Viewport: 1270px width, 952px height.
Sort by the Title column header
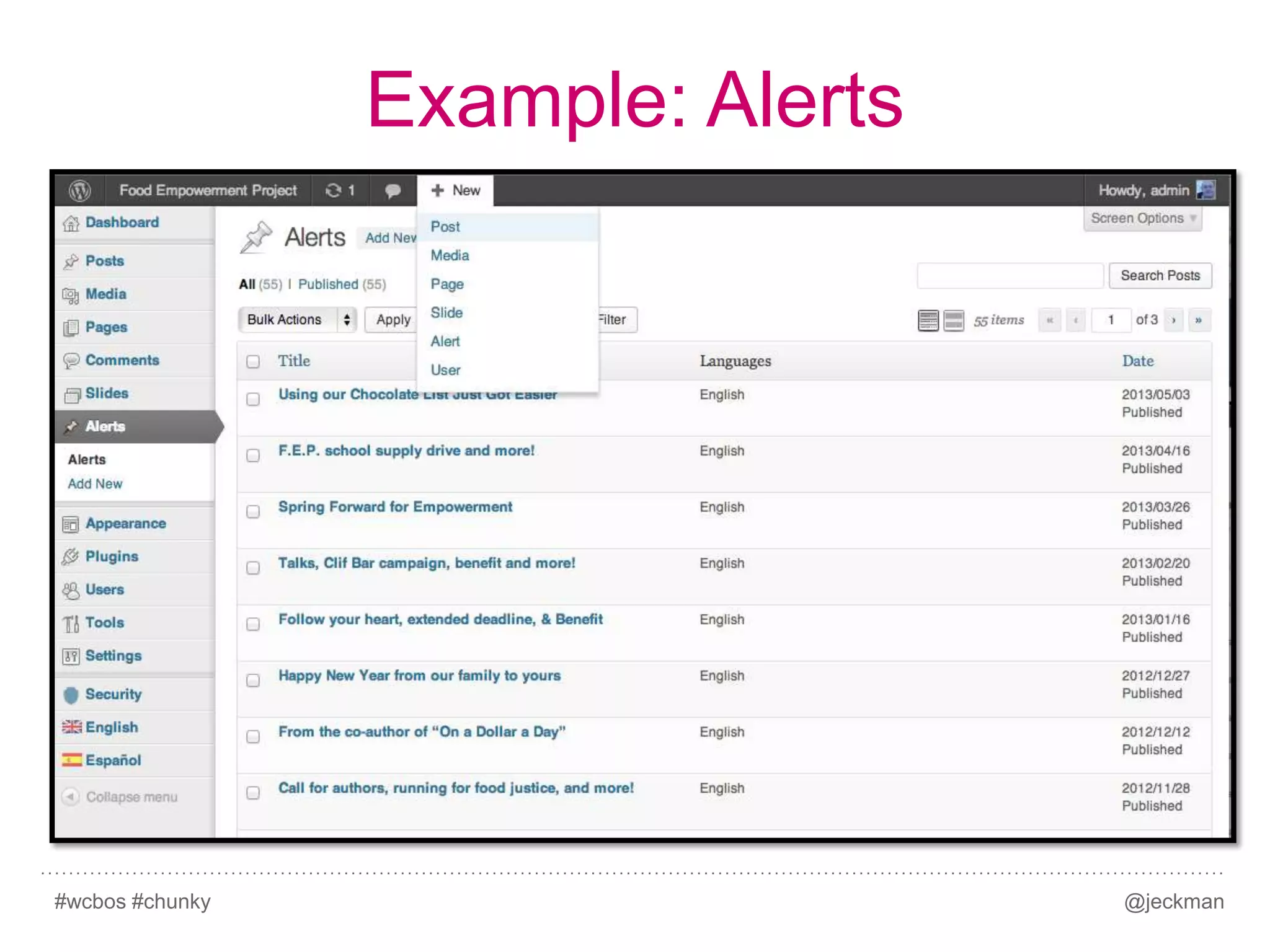pyautogui.click(x=294, y=361)
